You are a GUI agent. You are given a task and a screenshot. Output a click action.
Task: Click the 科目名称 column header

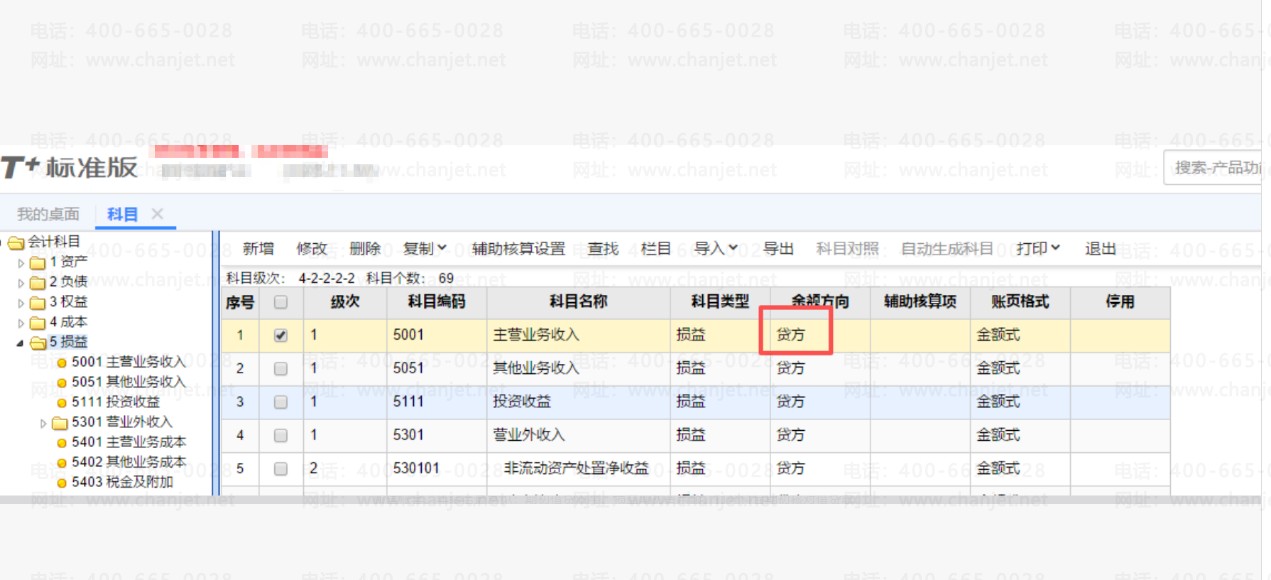click(x=578, y=301)
